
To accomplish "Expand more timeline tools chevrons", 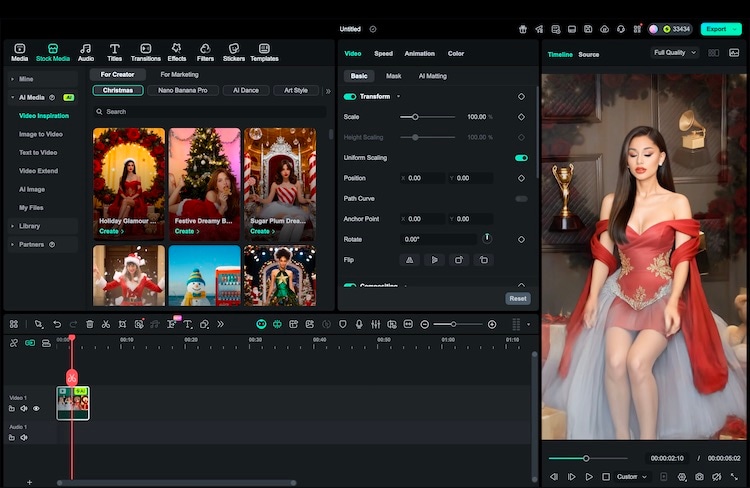I will click(x=221, y=324).
